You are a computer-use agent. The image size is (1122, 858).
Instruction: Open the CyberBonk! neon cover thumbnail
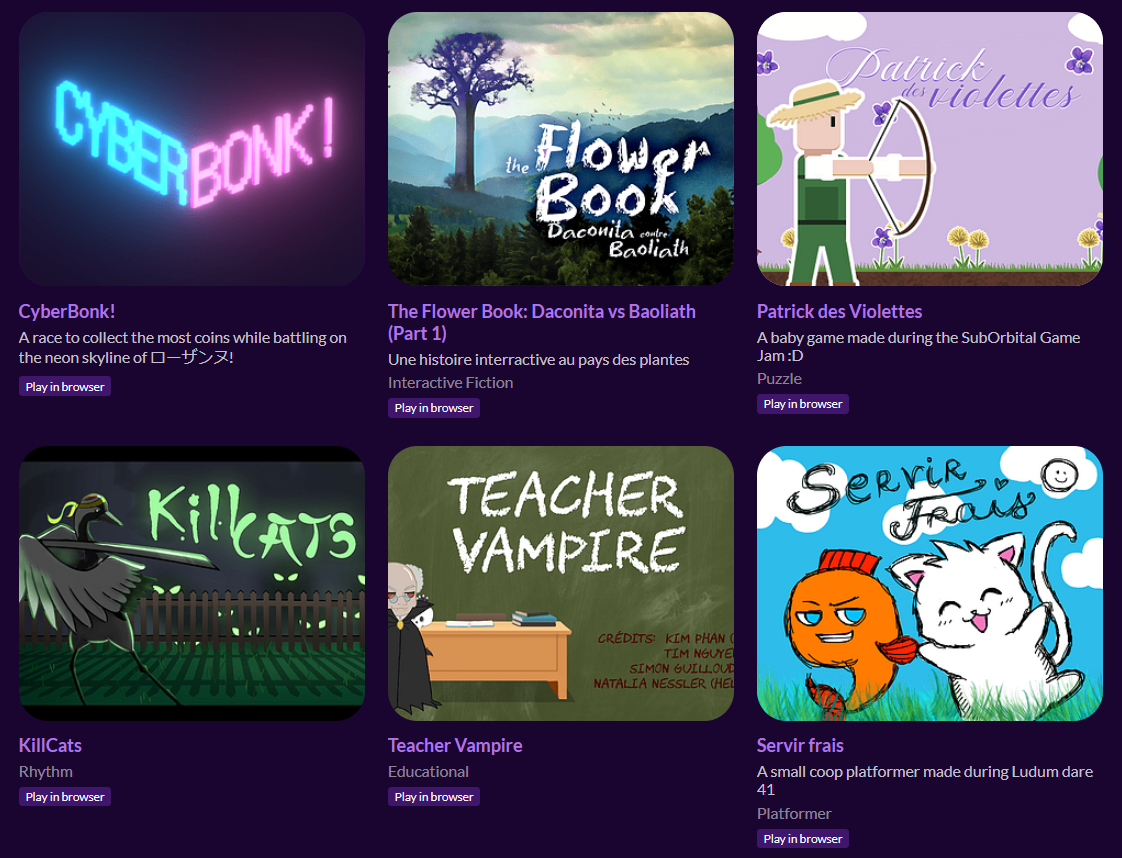tap(192, 149)
